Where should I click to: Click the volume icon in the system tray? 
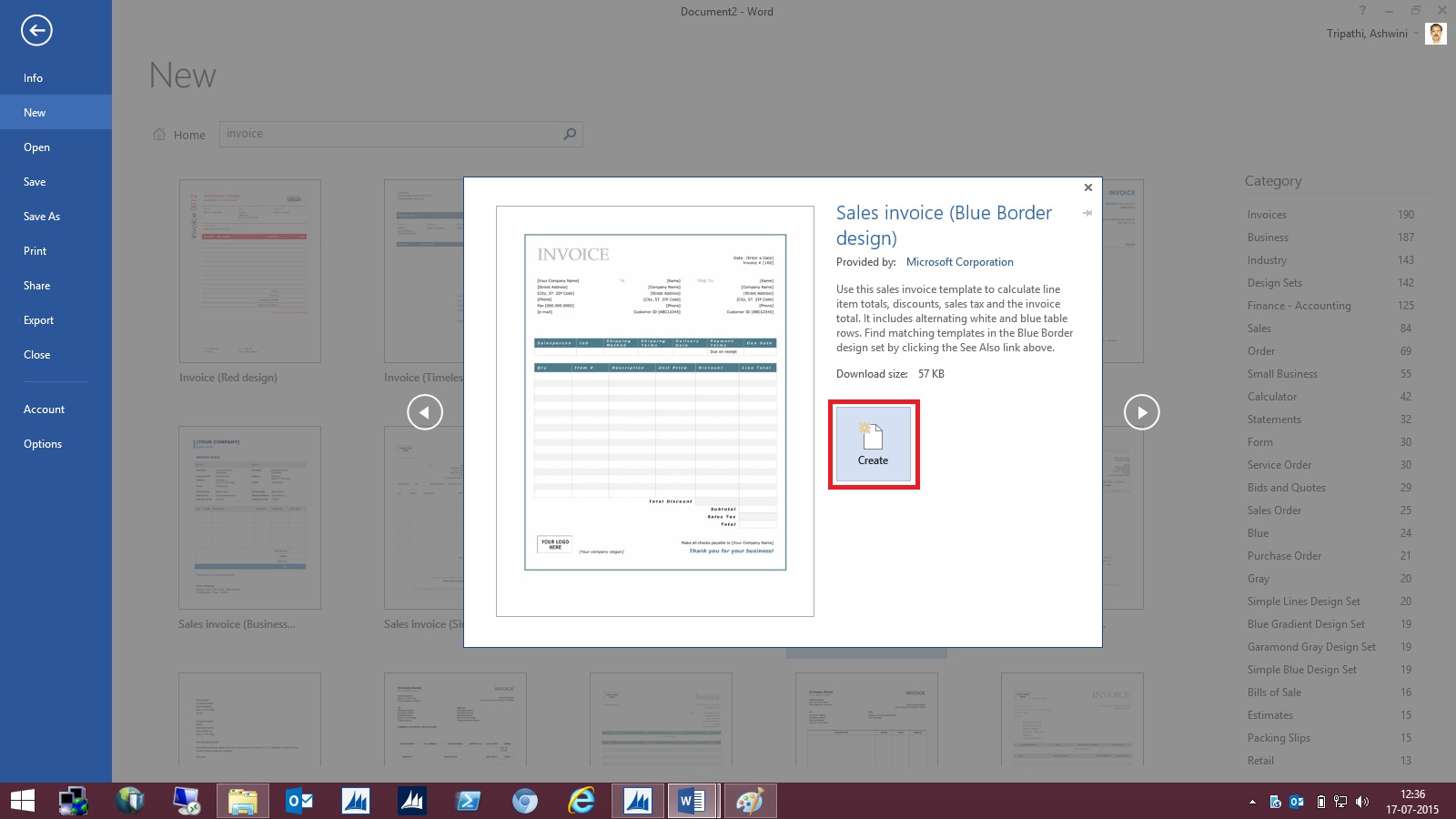pos(1362,802)
